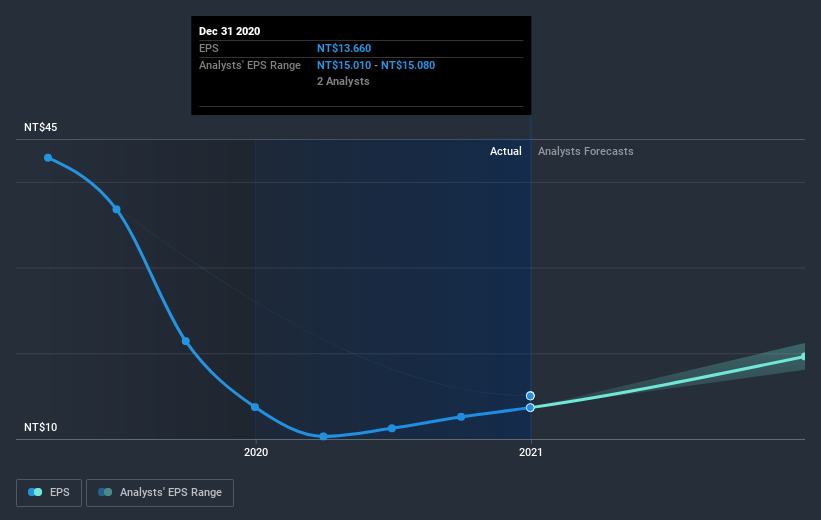Click the 2021 x-axis label
Viewport: 821px width, 520px height.
click(530, 452)
